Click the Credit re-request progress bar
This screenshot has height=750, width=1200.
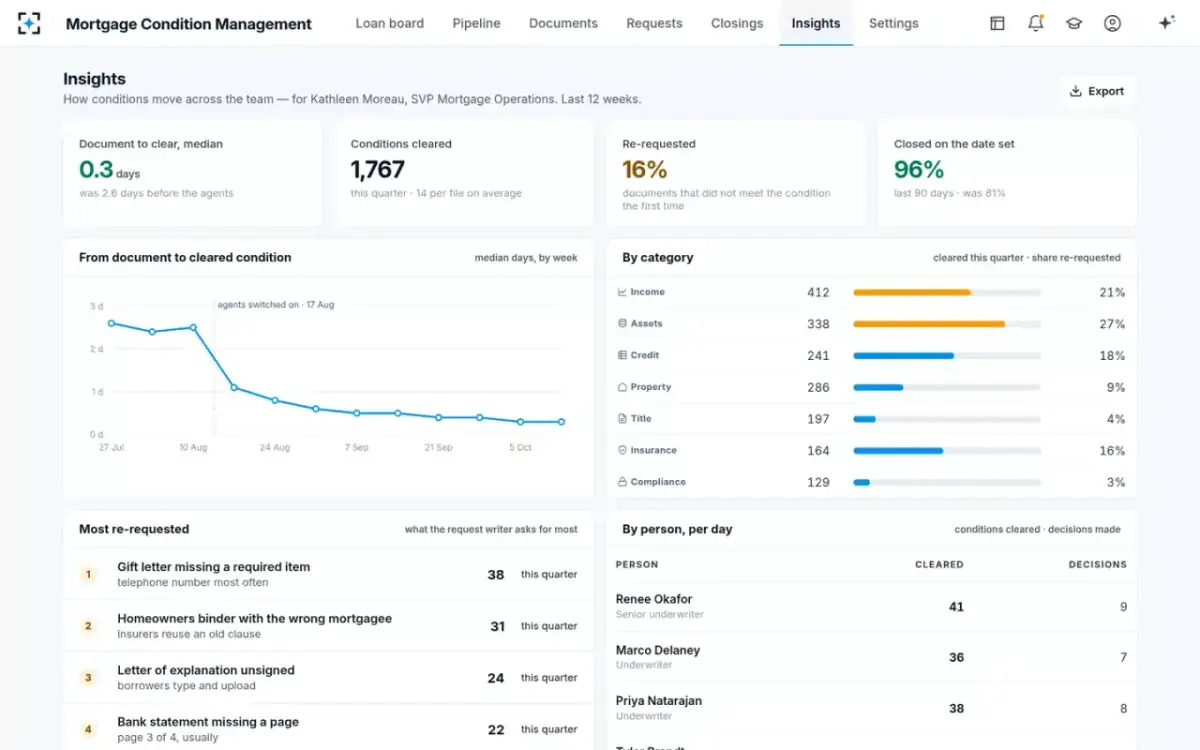click(947, 355)
